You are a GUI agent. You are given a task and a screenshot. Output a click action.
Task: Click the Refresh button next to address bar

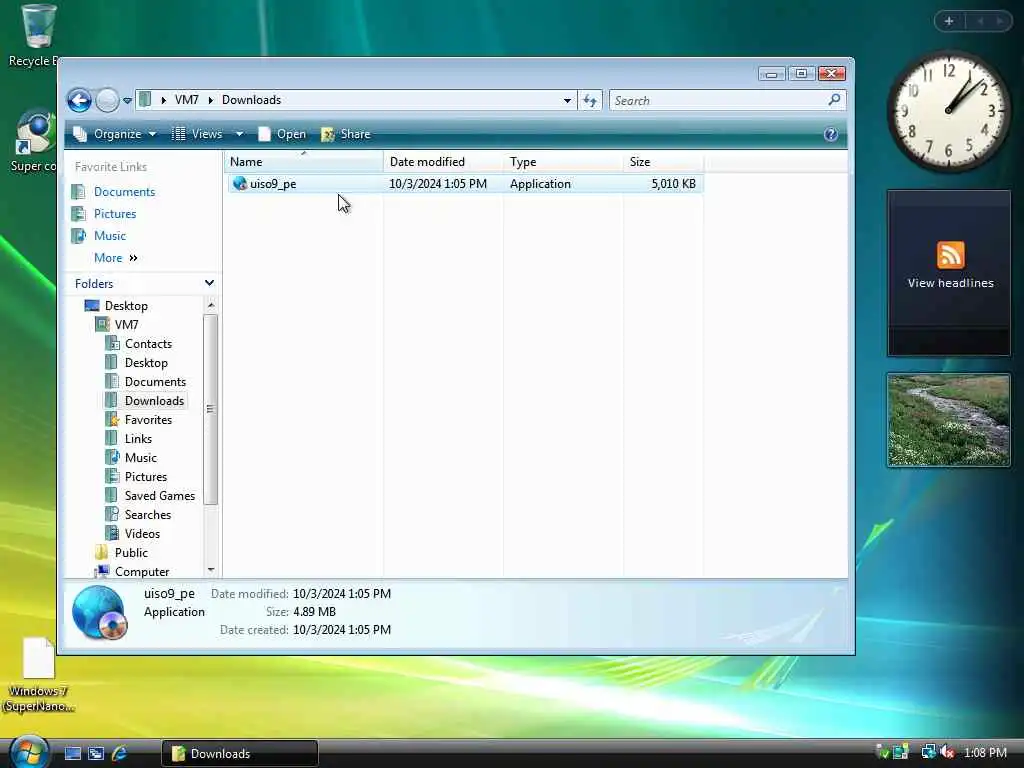coord(590,101)
